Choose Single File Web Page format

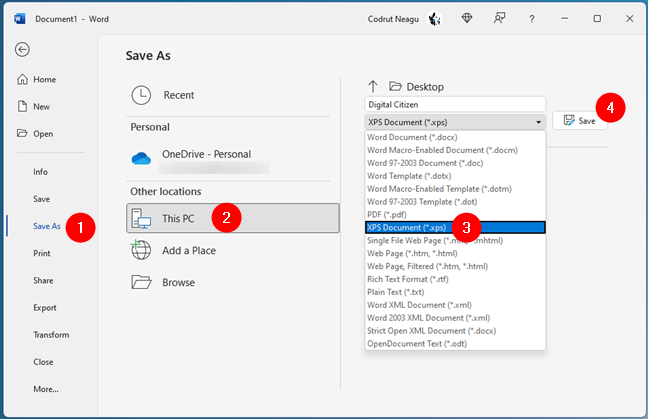click(x=455, y=240)
